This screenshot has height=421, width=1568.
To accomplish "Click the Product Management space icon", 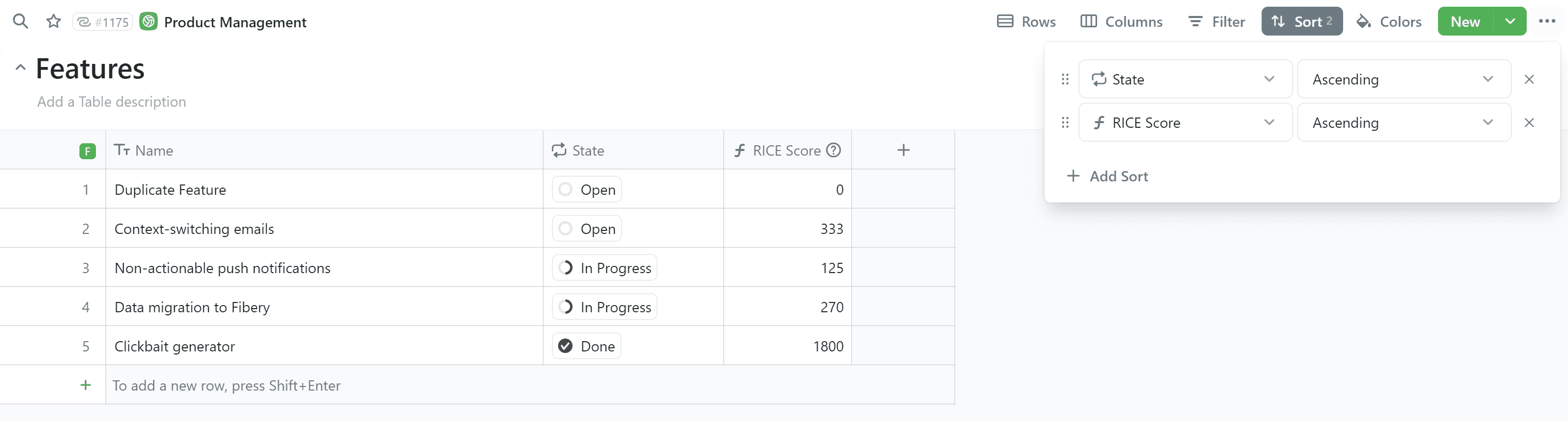I will [x=149, y=21].
